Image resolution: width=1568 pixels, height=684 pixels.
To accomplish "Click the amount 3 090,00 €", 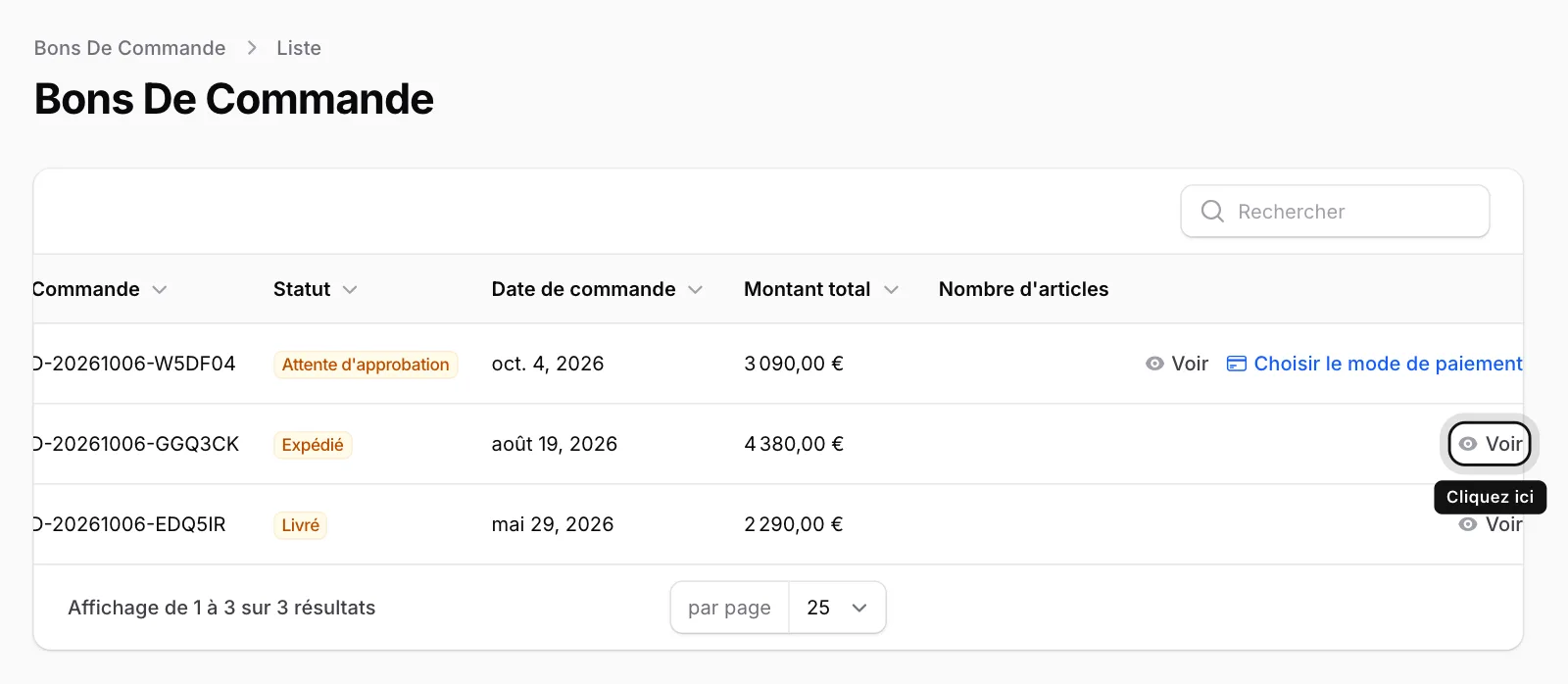I will (794, 364).
